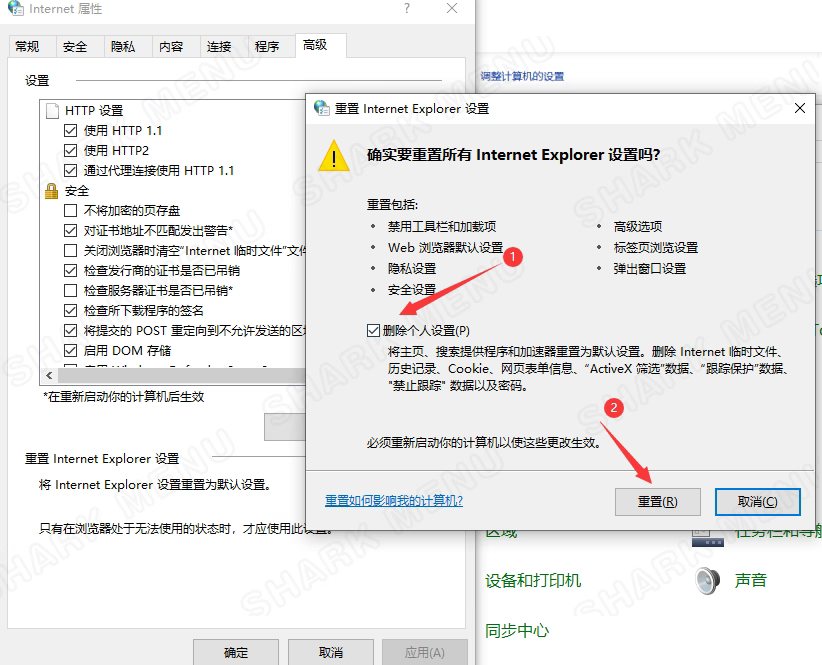822x665 pixels.
Task: Click the text 弹出窗口设置
Action: tap(650, 269)
